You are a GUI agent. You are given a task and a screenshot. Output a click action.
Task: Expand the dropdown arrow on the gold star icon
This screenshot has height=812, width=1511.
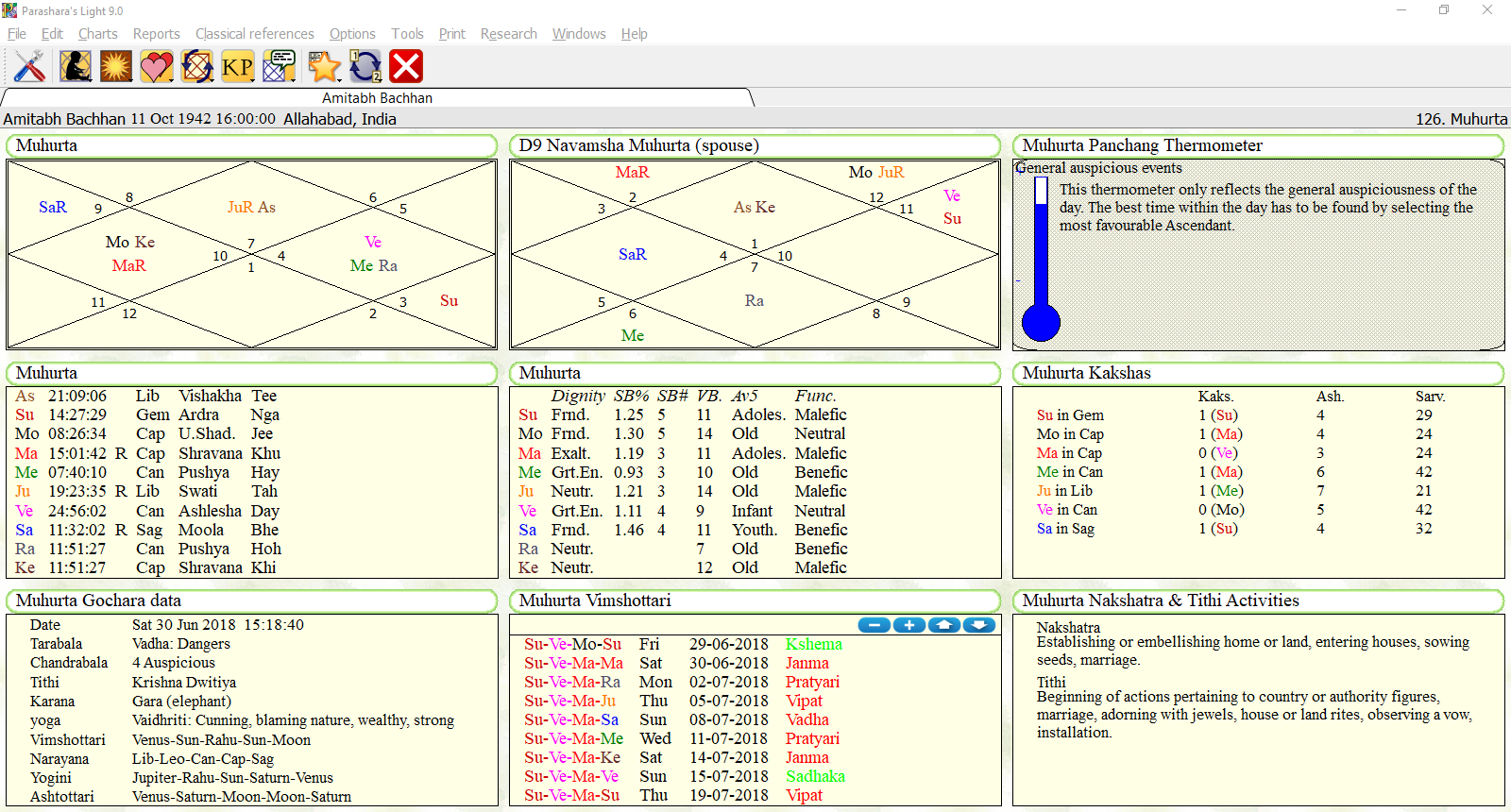pos(338,79)
